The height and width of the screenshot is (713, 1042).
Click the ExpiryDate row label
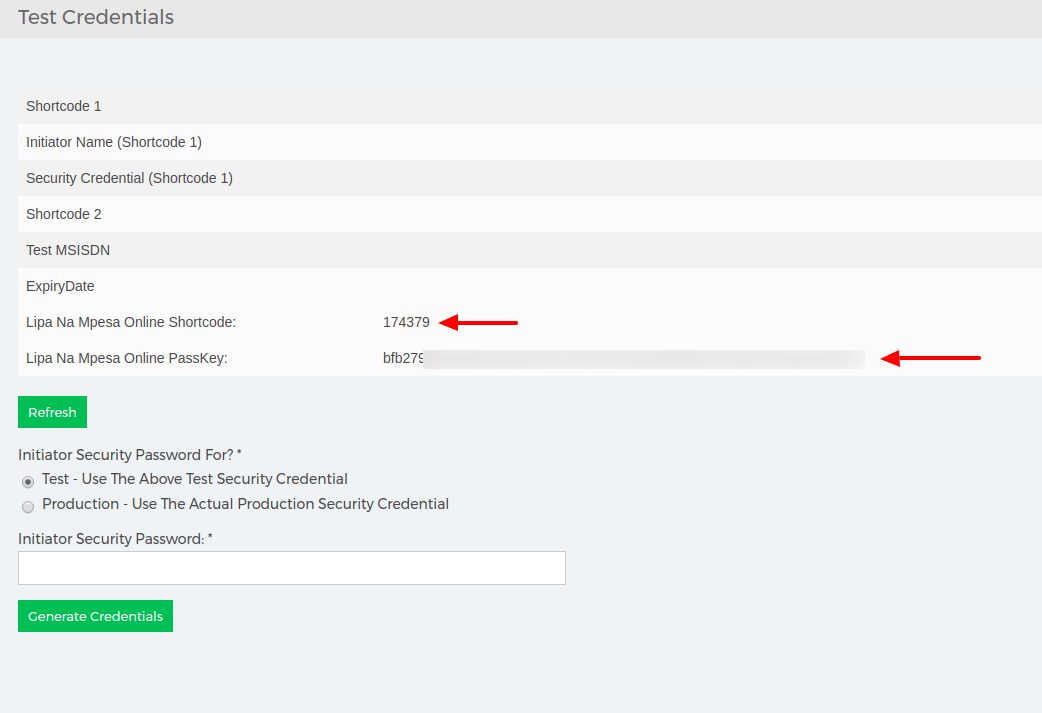click(60, 286)
